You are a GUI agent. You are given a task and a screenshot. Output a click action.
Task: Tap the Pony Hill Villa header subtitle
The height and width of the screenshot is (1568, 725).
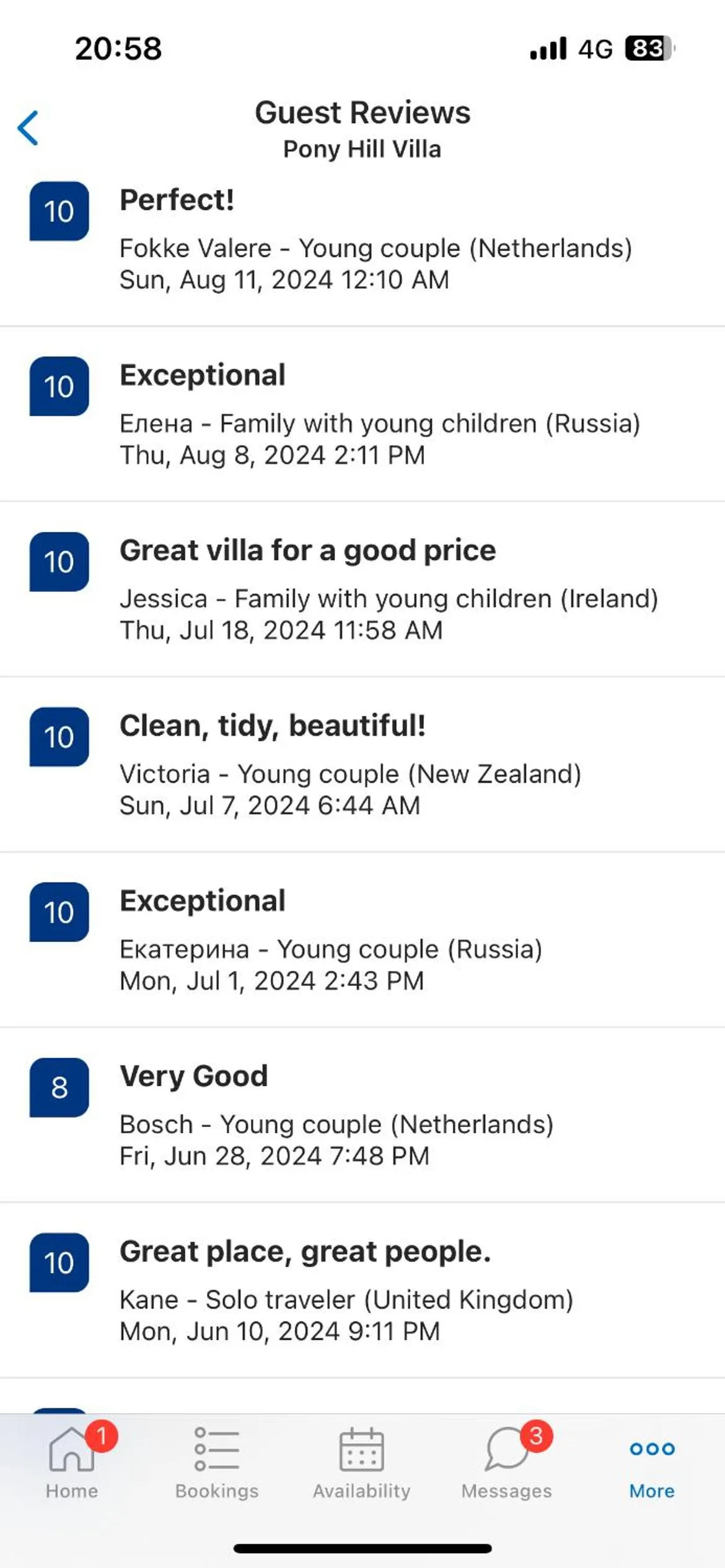click(x=362, y=149)
